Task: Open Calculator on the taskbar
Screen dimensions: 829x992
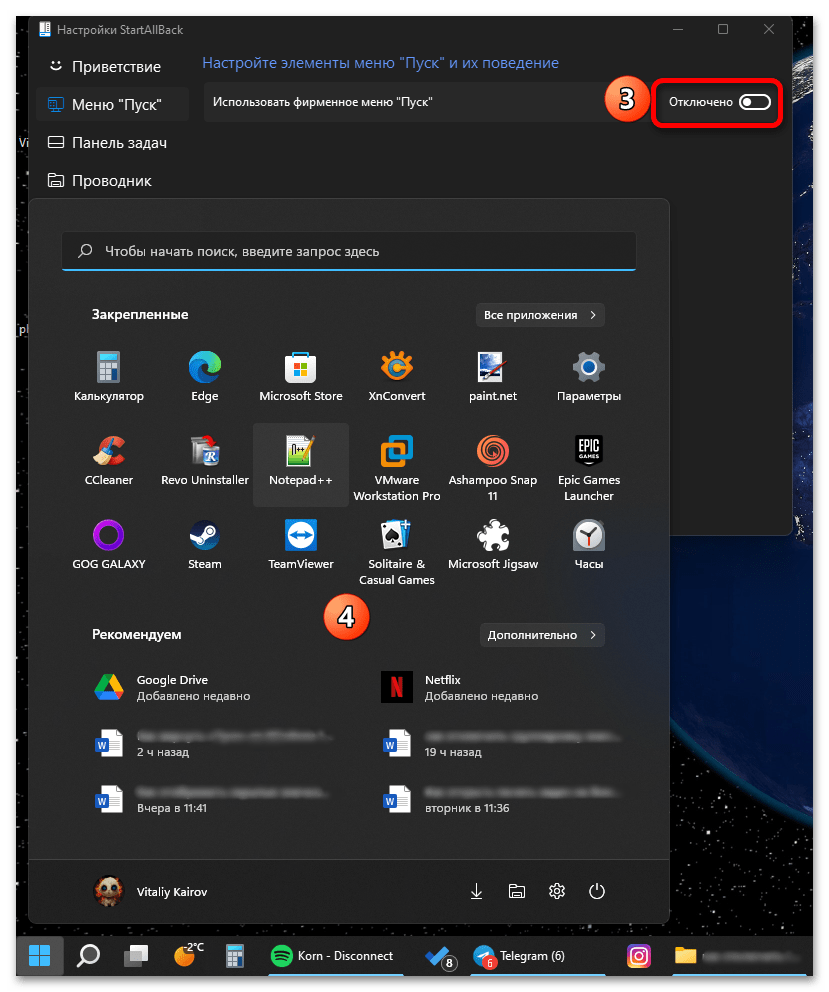Action: point(235,955)
